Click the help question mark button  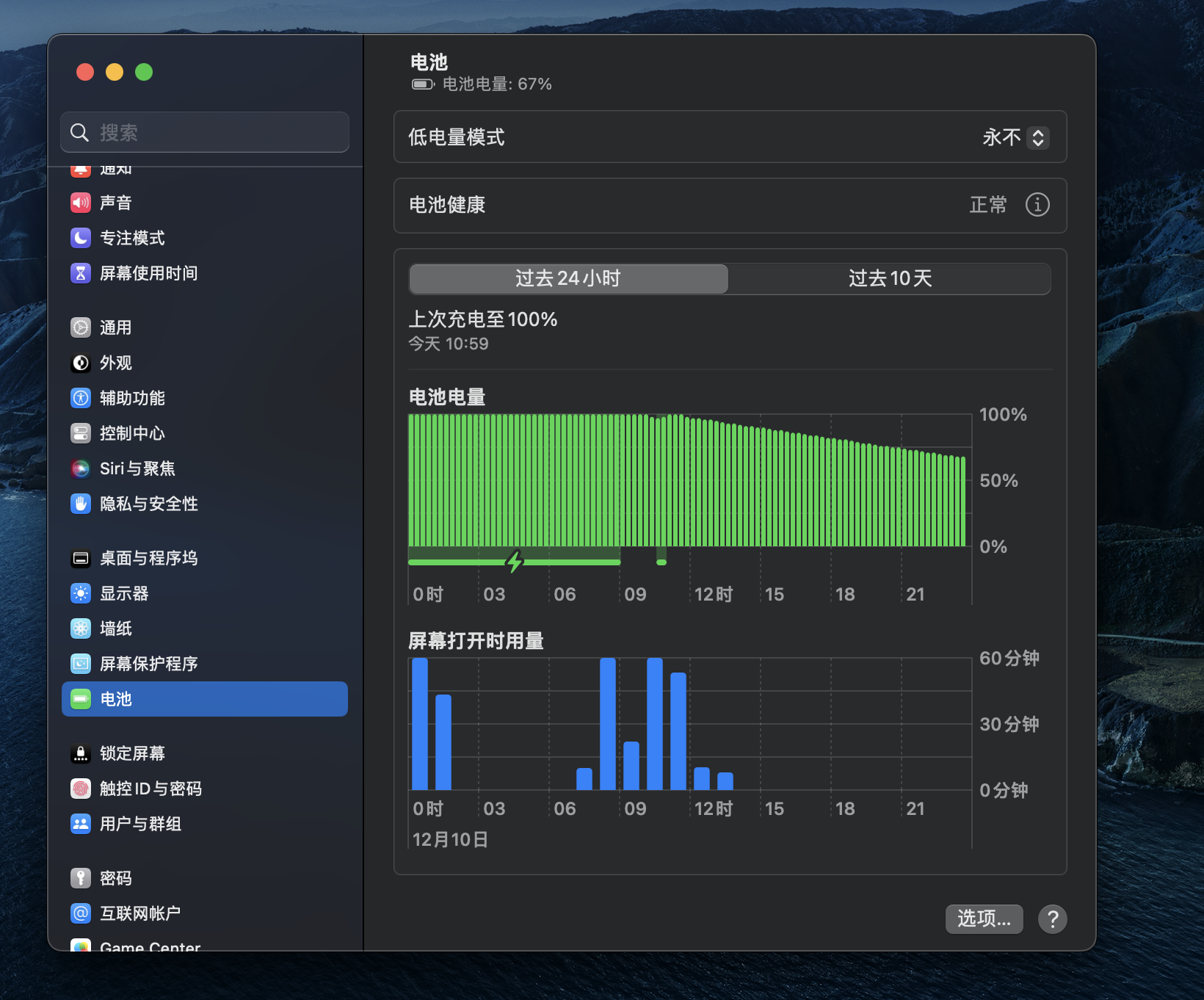tap(1052, 919)
